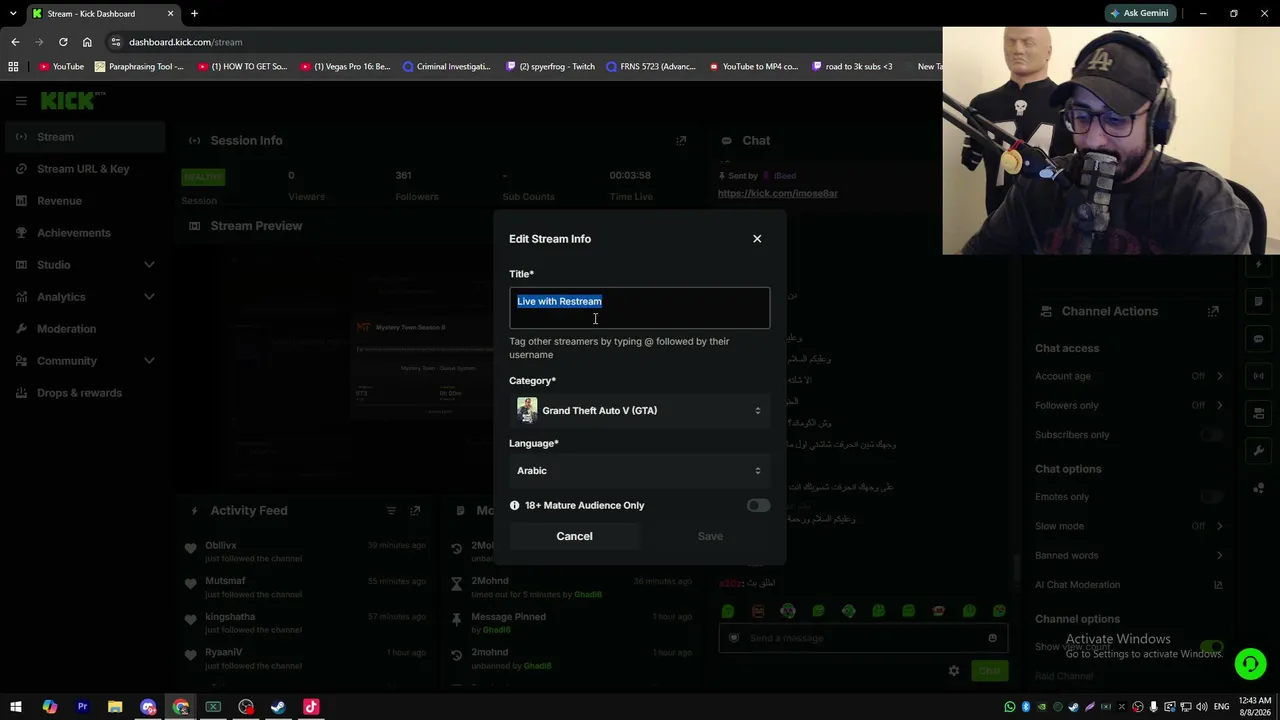Open the Banned words list
This screenshot has height=720, width=1280.
coord(1127,555)
